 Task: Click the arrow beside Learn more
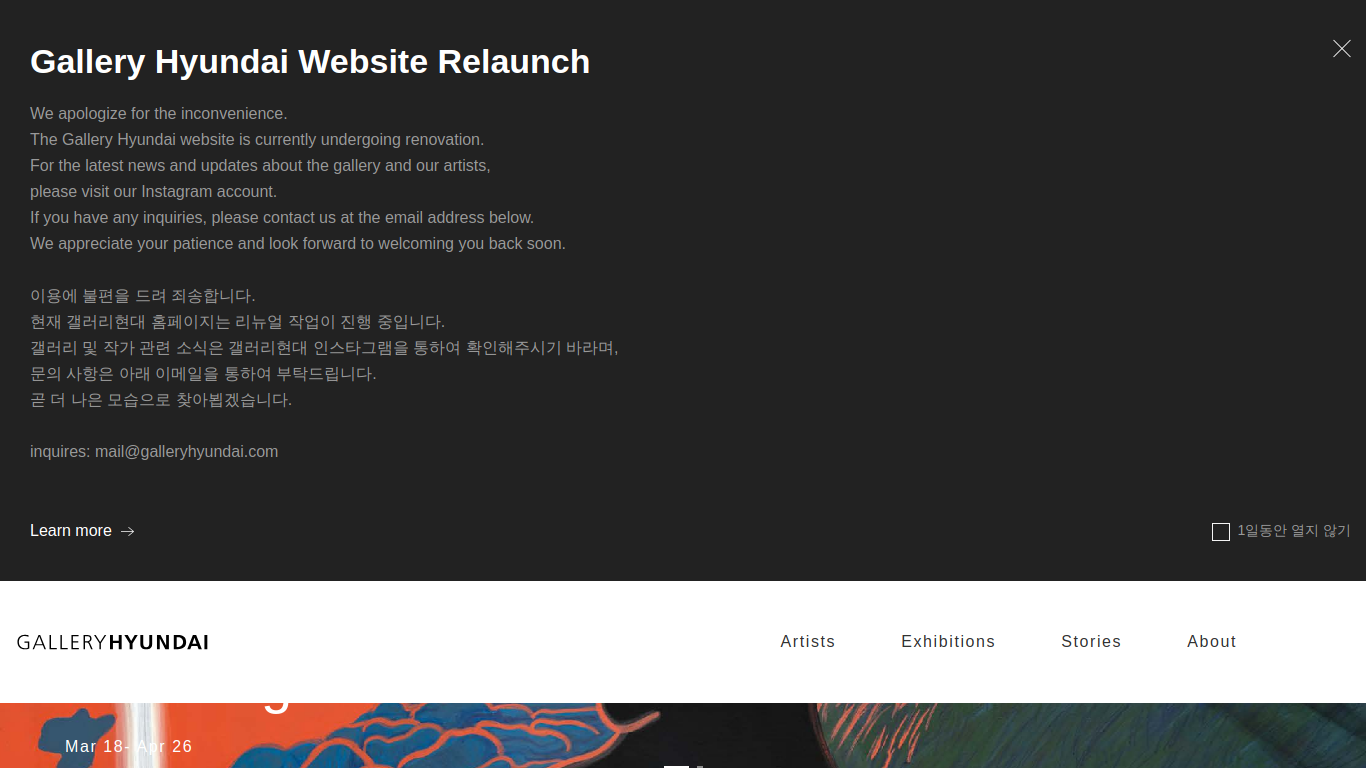tap(128, 531)
